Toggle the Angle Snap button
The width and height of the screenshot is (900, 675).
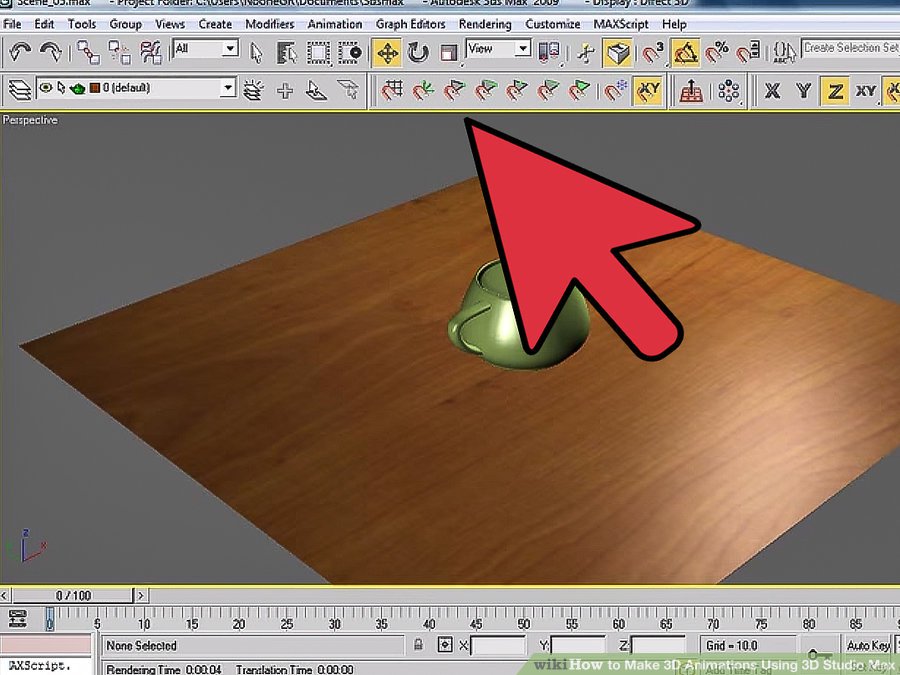pos(685,51)
